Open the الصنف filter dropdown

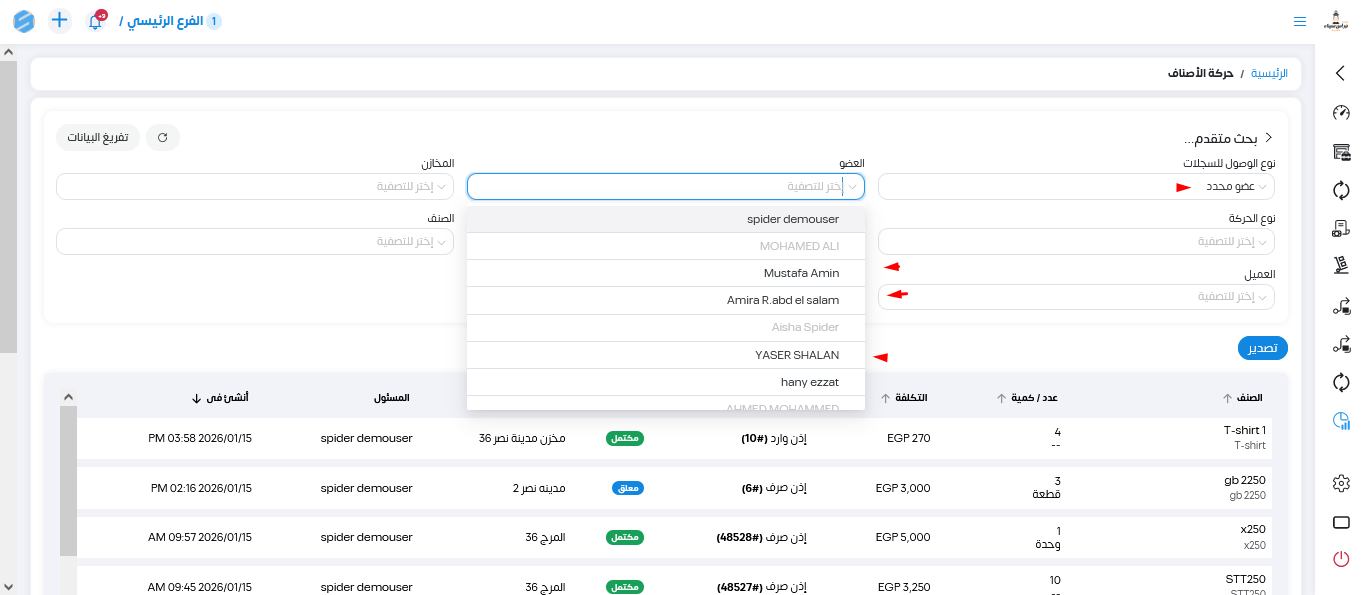click(255, 242)
